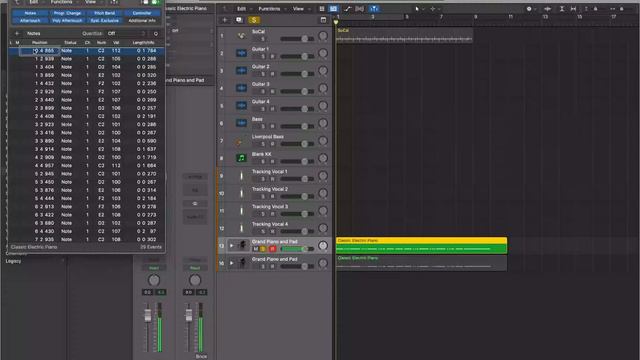Click the Position column header
The image size is (640, 360).
pos(40,42)
